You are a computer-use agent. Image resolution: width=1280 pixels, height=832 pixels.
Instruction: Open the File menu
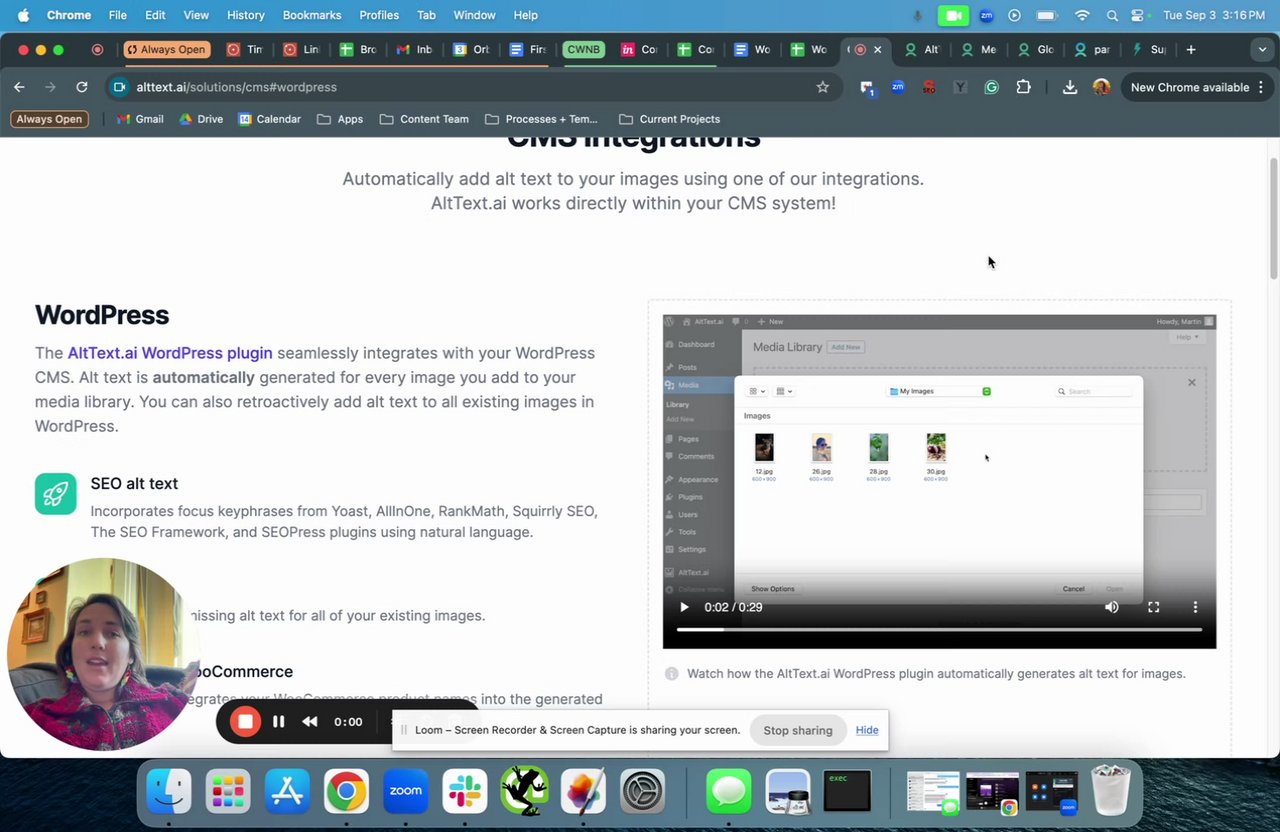pyautogui.click(x=117, y=15)
